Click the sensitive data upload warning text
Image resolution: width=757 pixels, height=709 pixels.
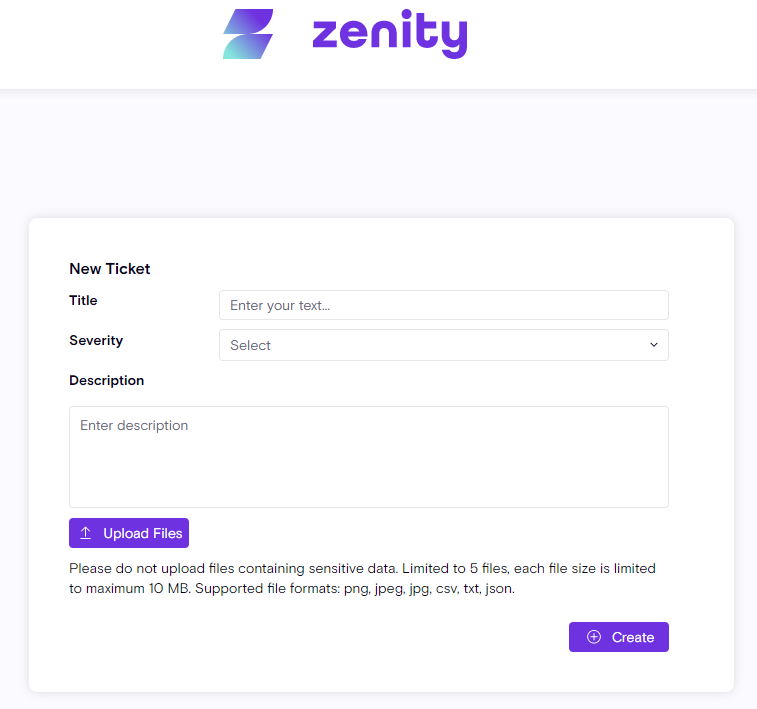pos(362,568)
